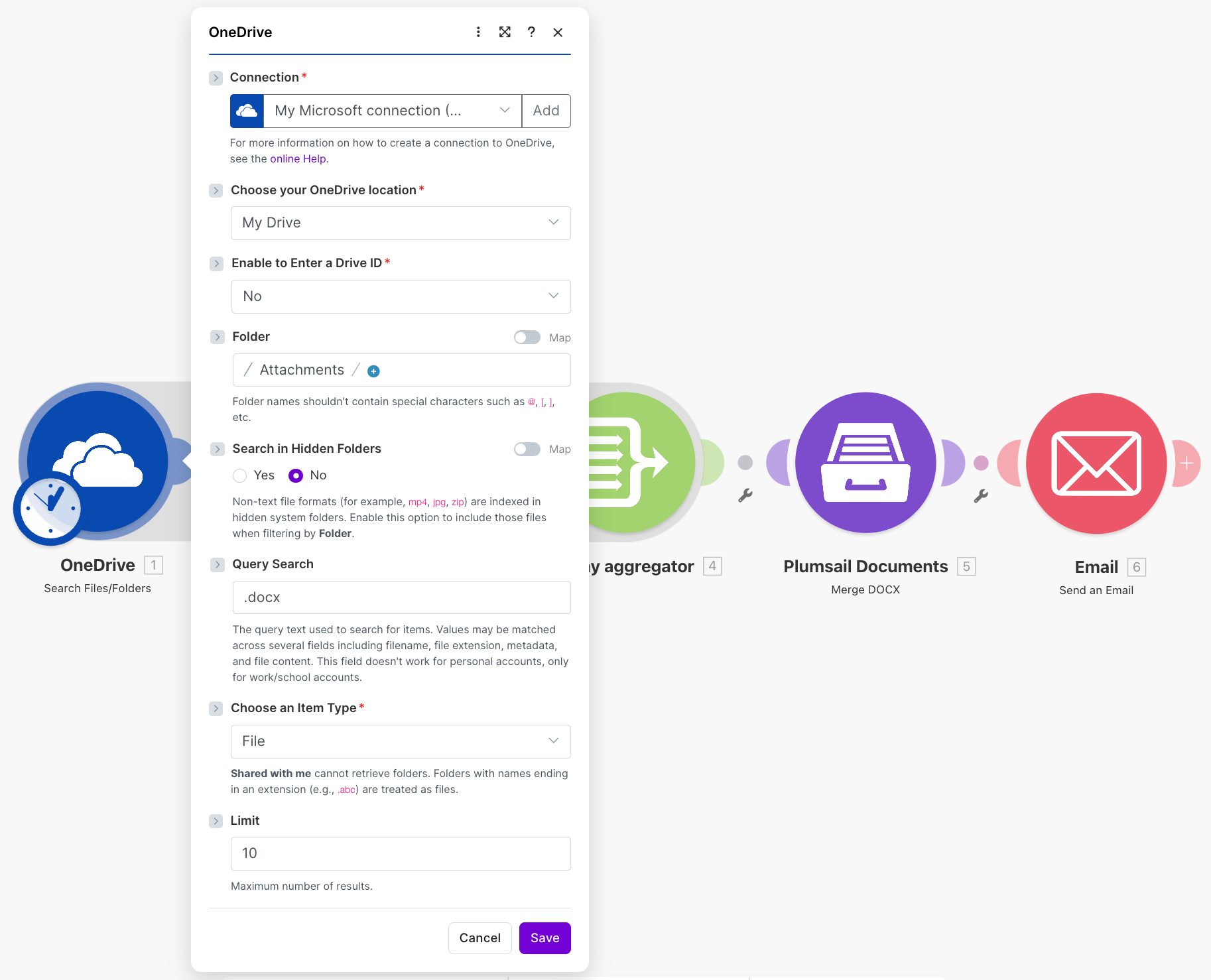Open the Enable to Enter a Drive ID dropdown

[401, 296]
